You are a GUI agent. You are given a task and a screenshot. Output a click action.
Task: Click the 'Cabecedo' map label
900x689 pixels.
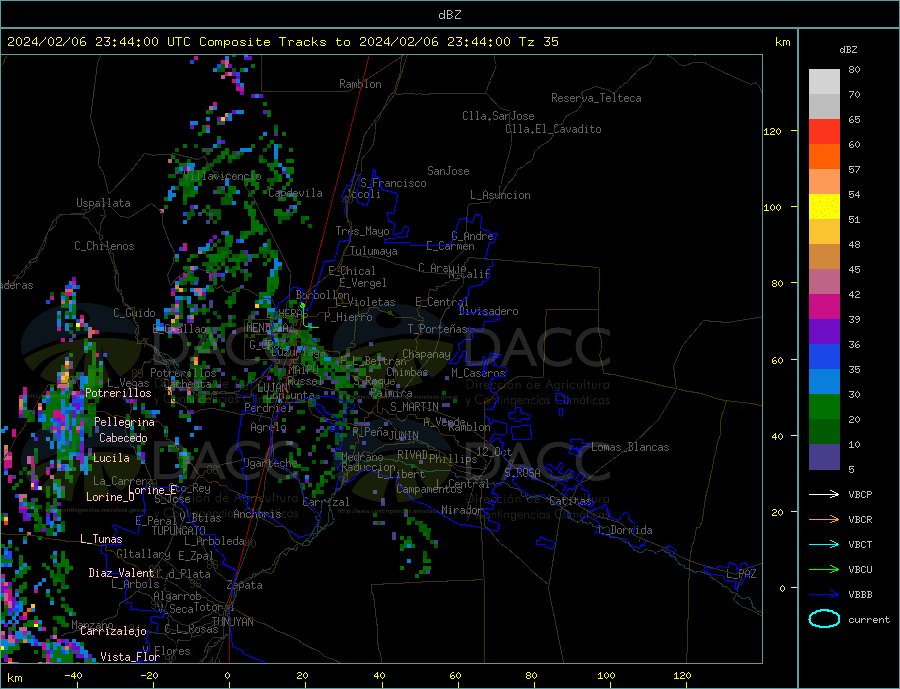click(x=123, y=438)
